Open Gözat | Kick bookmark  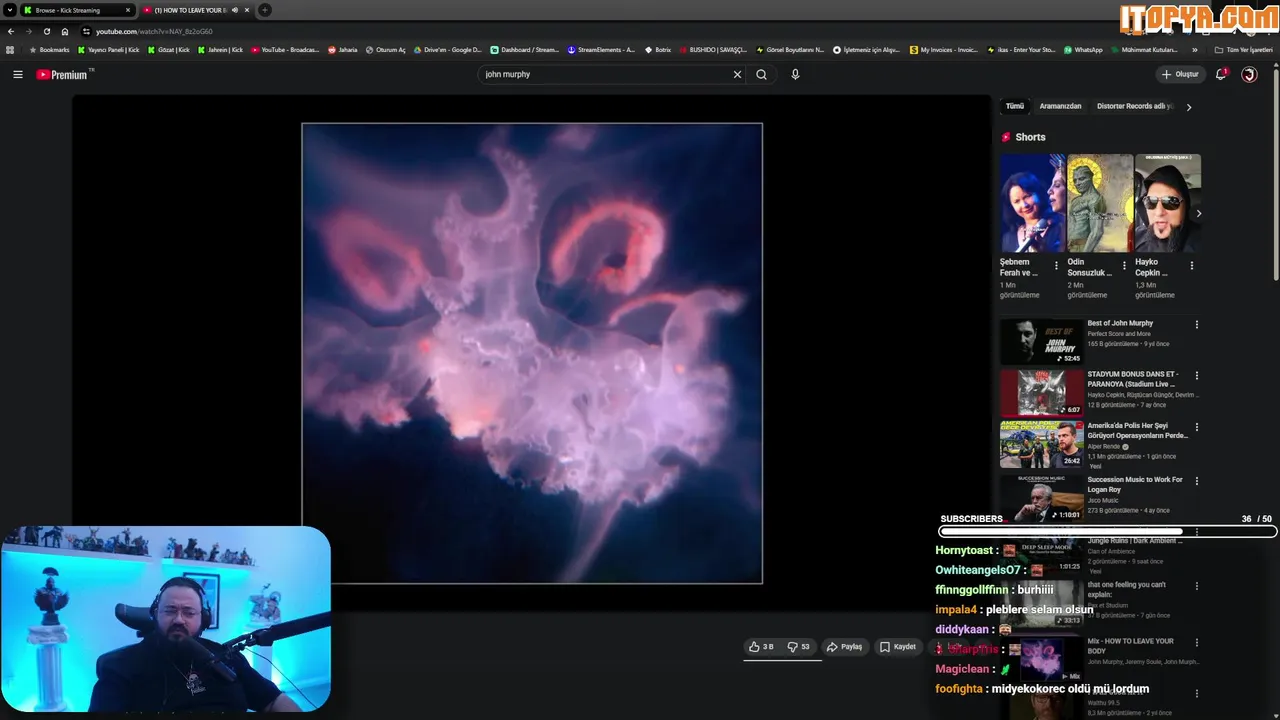tap(168, 50)
